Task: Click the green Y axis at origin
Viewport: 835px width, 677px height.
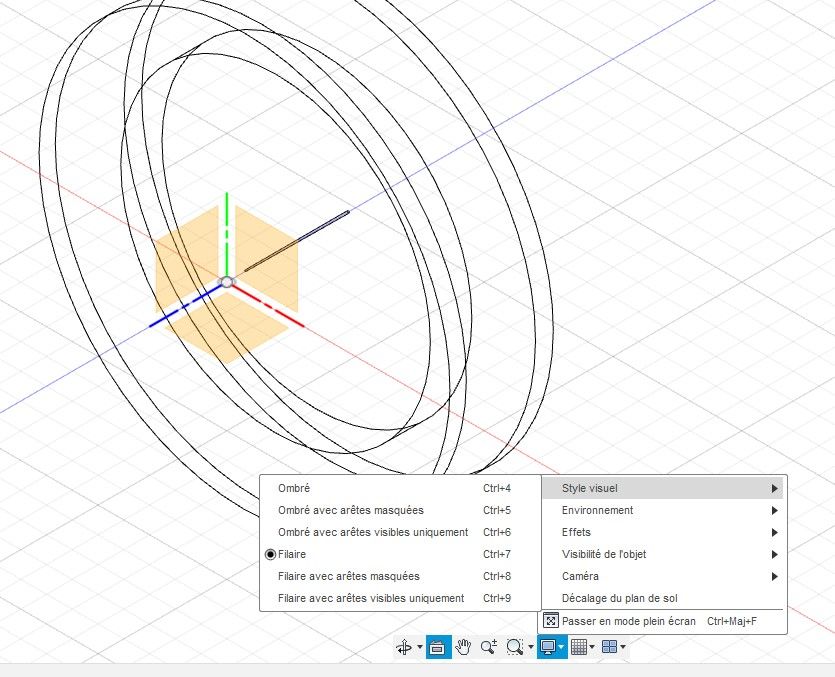Action: point(227,234)
